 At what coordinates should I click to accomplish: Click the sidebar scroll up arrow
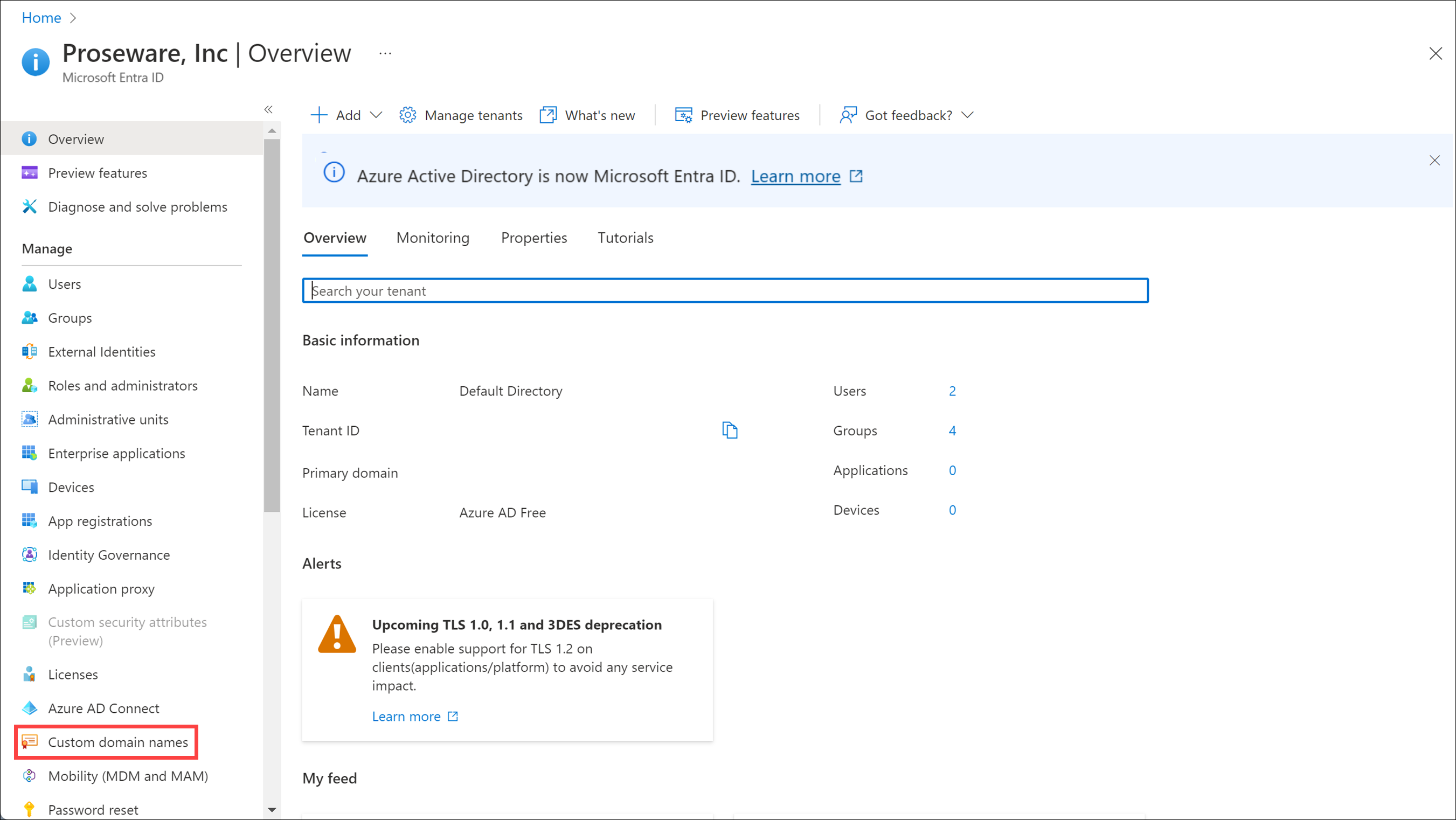[272, 130]
